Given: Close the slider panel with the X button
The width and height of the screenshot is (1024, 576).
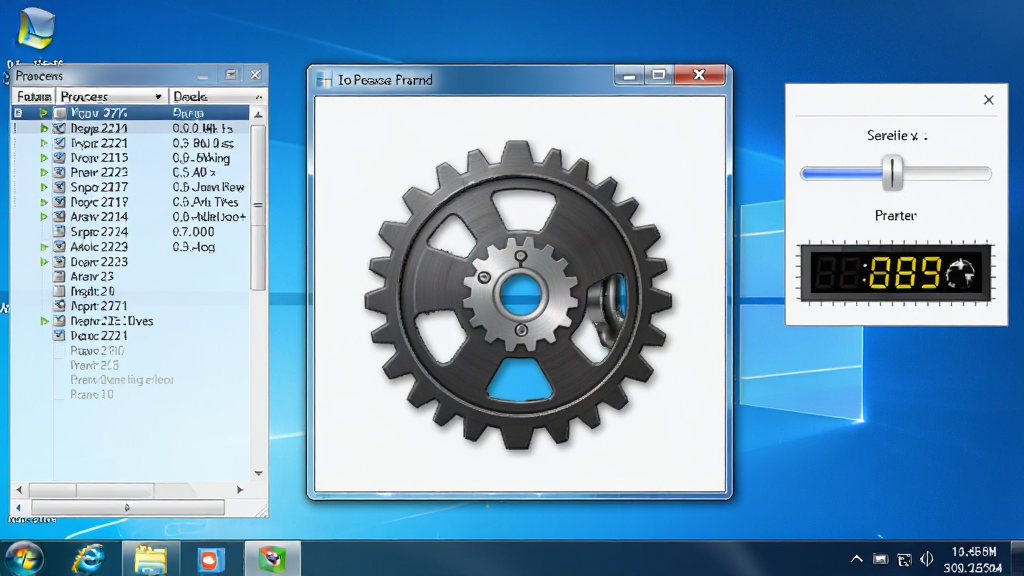Looking at the screenshot, I should [x=989, y=100].
